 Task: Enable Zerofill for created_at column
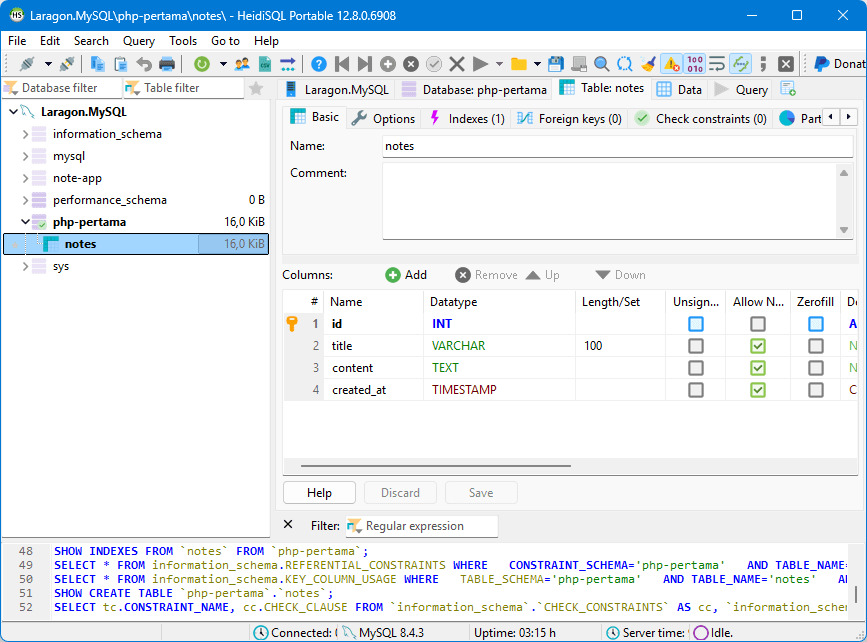(816, 390)
